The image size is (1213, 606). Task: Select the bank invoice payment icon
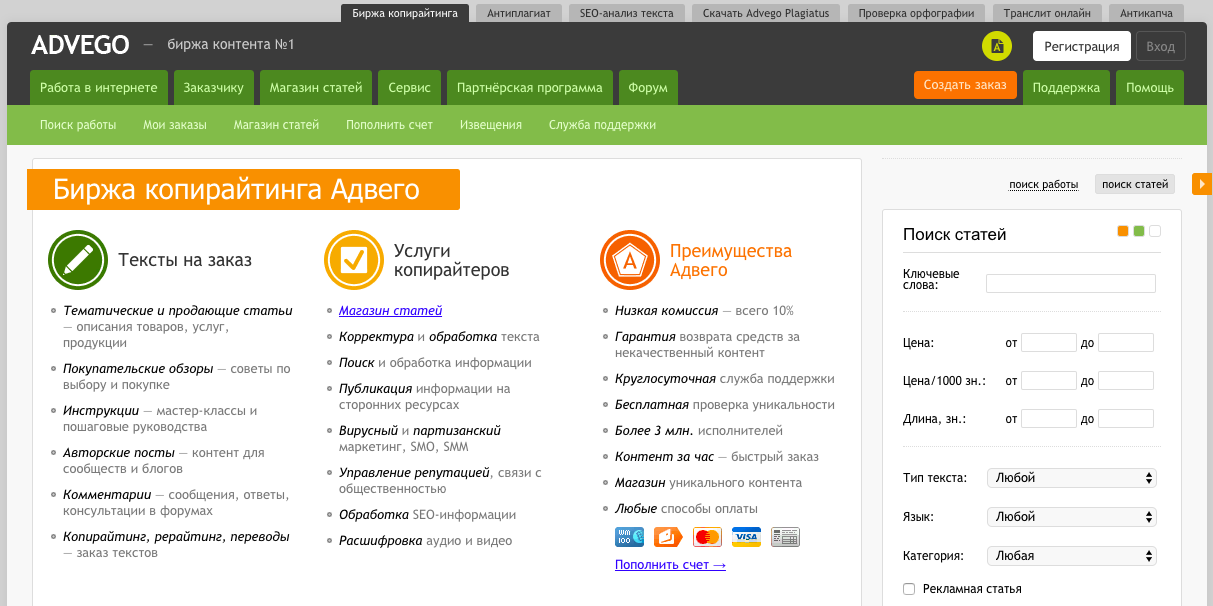(785, 537)
